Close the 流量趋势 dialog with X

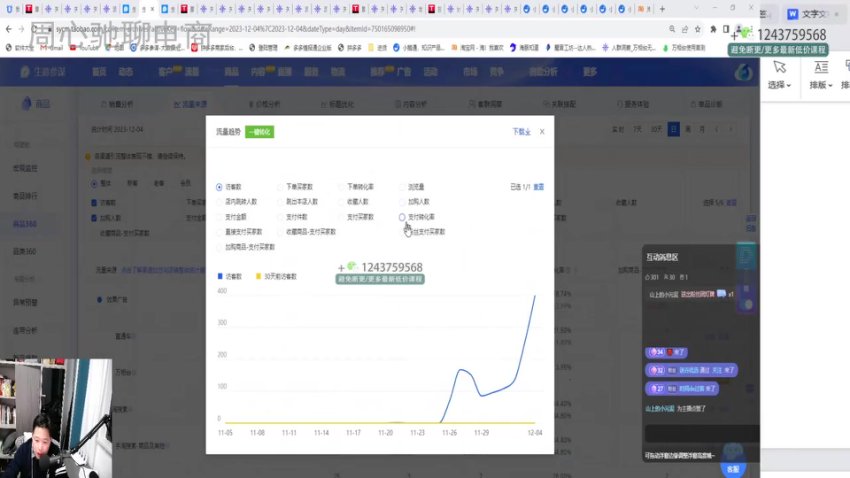click(542, 131)
